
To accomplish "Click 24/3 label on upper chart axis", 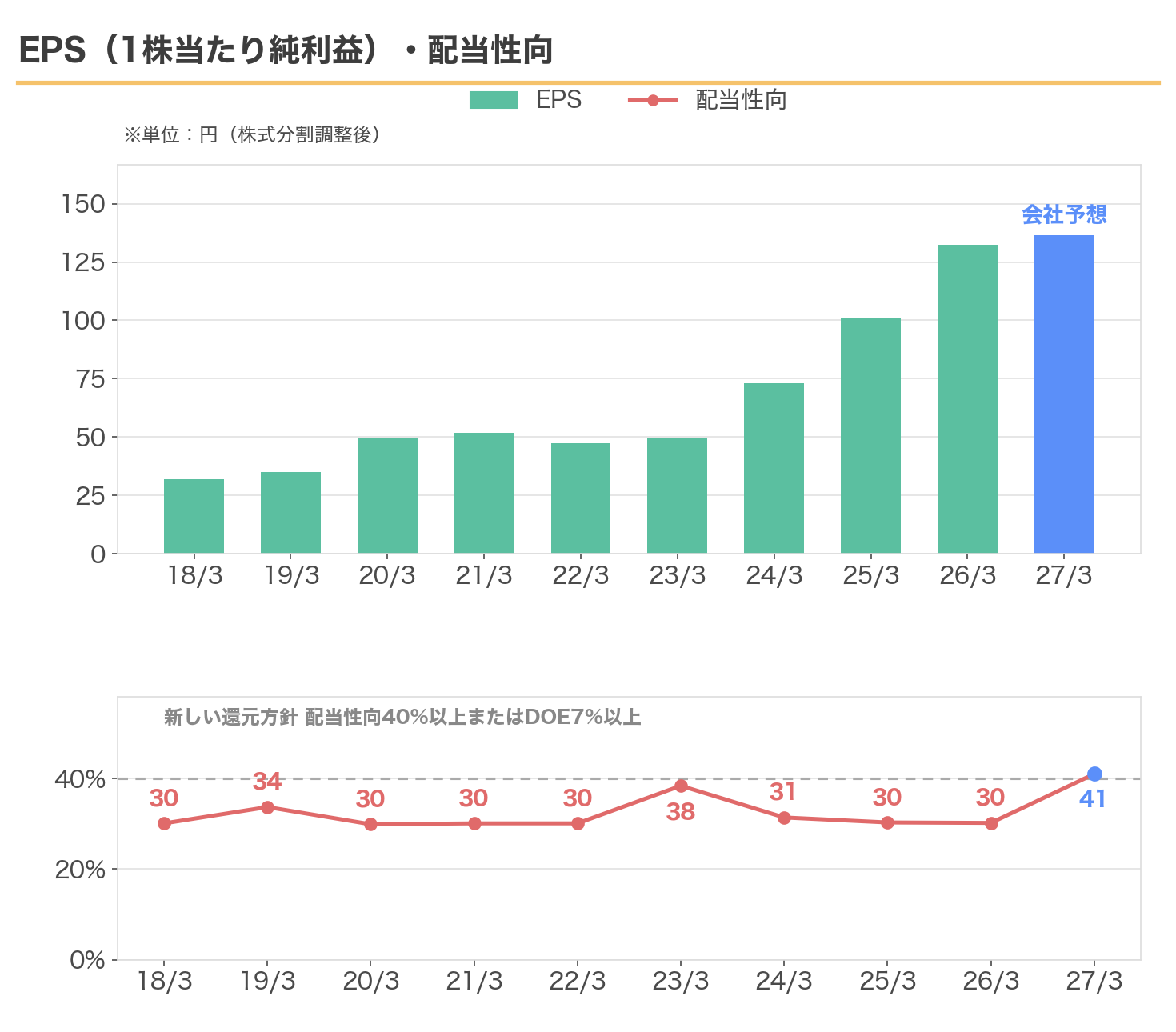I will click(x=774, y=575).
